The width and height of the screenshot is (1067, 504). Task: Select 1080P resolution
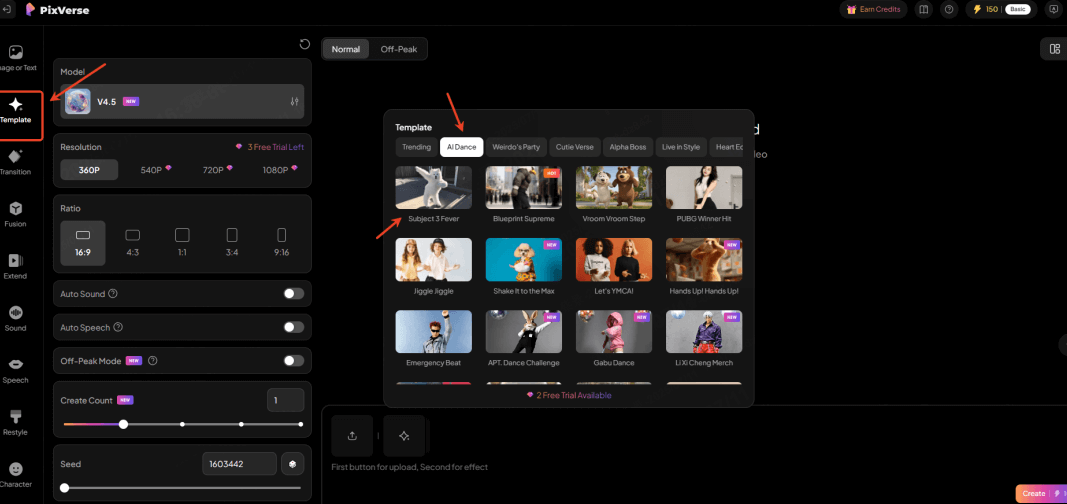coord(280,170)
